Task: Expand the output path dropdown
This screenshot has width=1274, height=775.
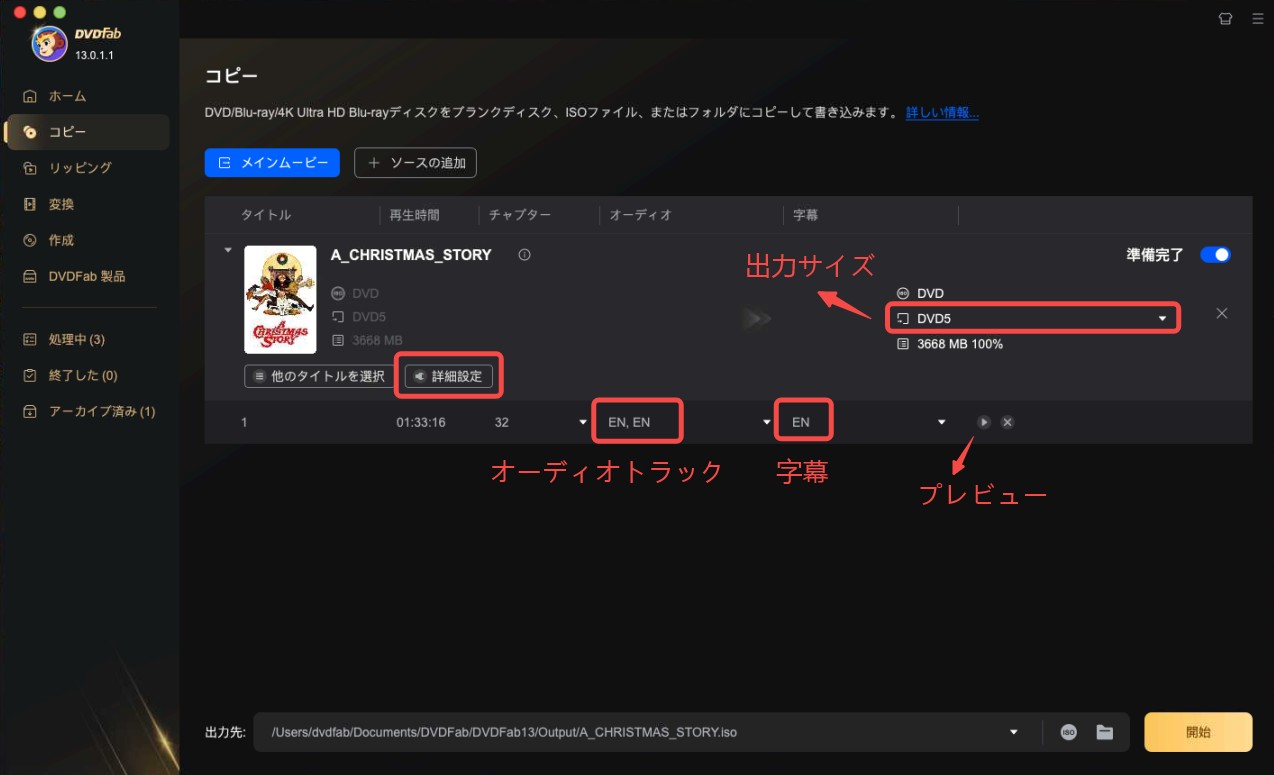Action: [x=1014, y=732]
